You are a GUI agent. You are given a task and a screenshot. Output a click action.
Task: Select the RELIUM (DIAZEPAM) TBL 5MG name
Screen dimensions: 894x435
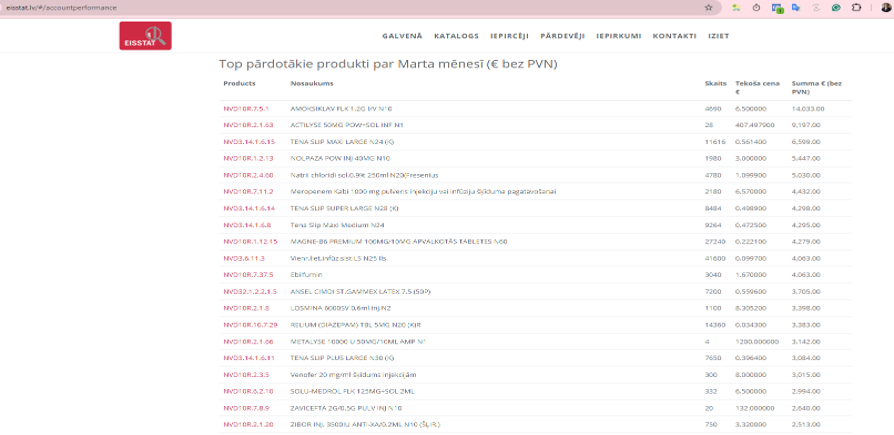coord(355,325)
